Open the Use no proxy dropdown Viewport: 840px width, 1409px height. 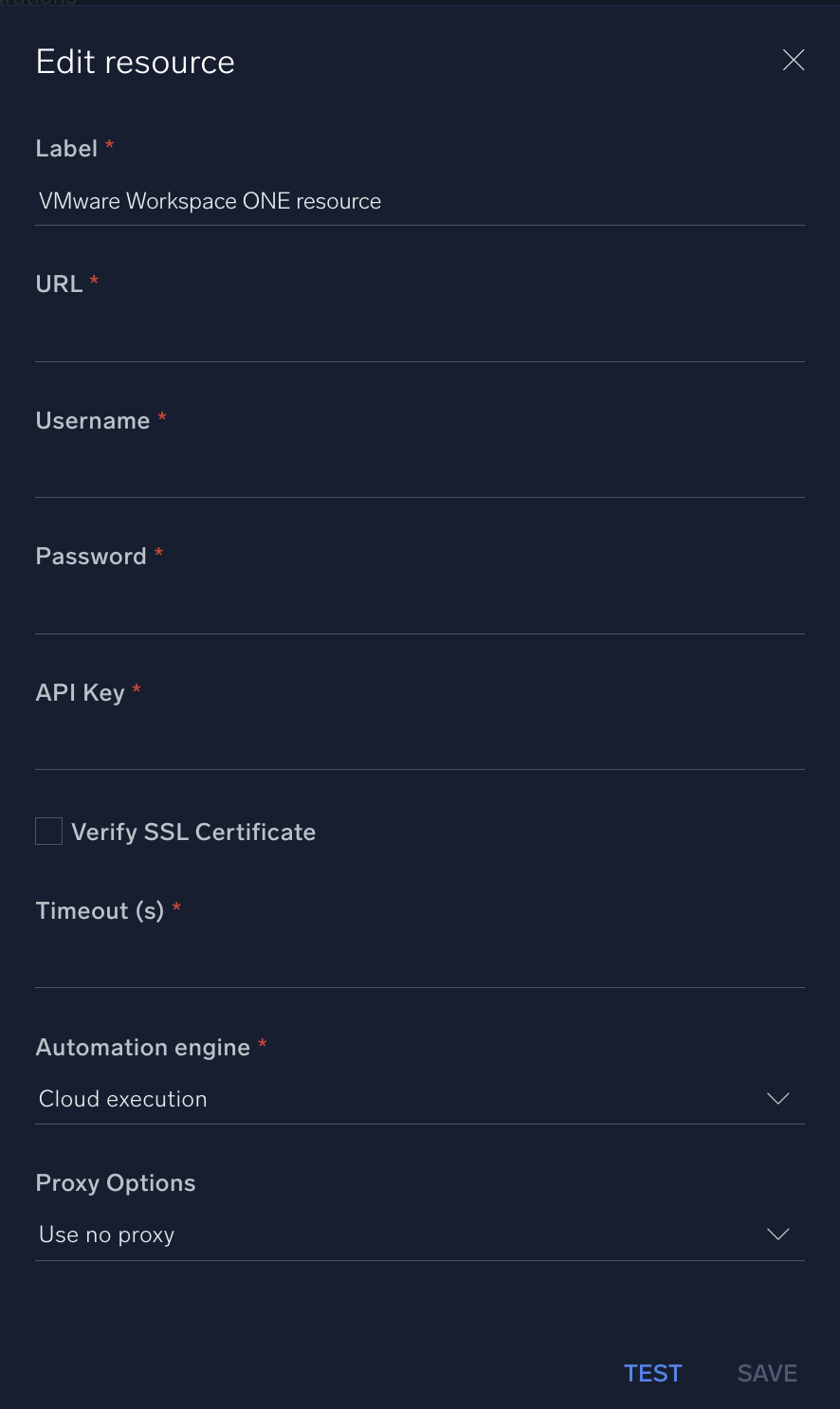coord(420,1235)
